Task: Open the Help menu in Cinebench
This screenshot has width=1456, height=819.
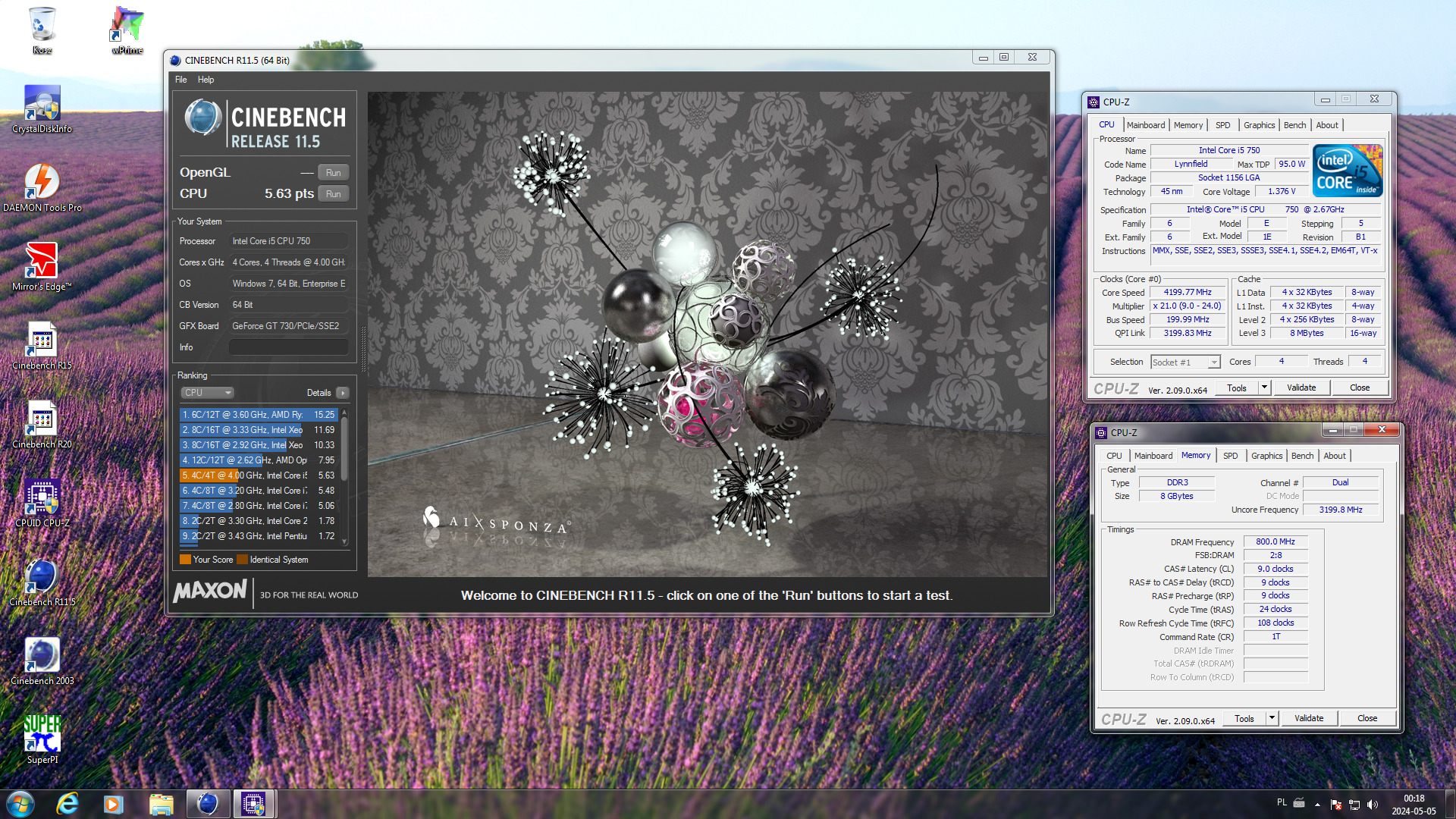Action: click(206, 80)
